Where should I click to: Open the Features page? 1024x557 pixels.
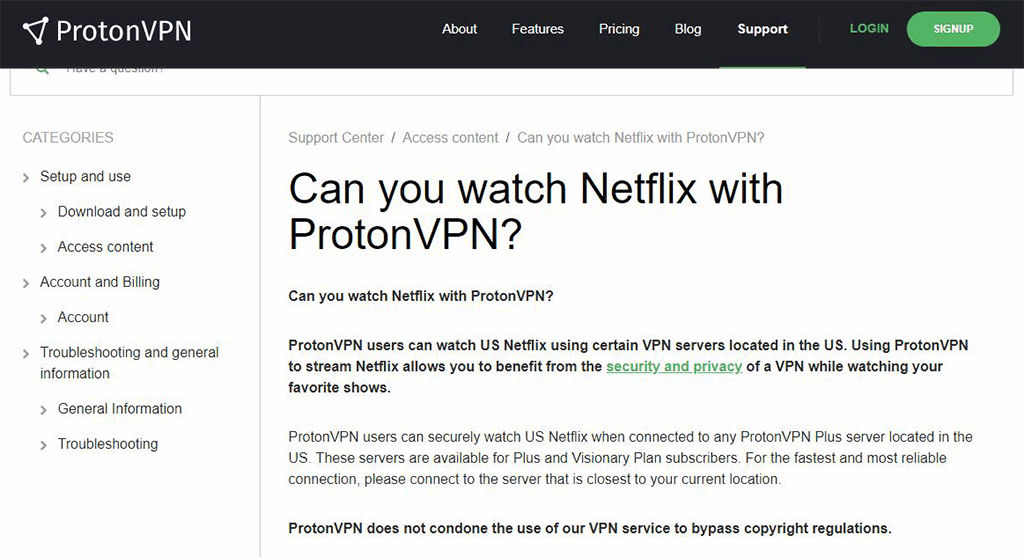[x=537, y=29]
